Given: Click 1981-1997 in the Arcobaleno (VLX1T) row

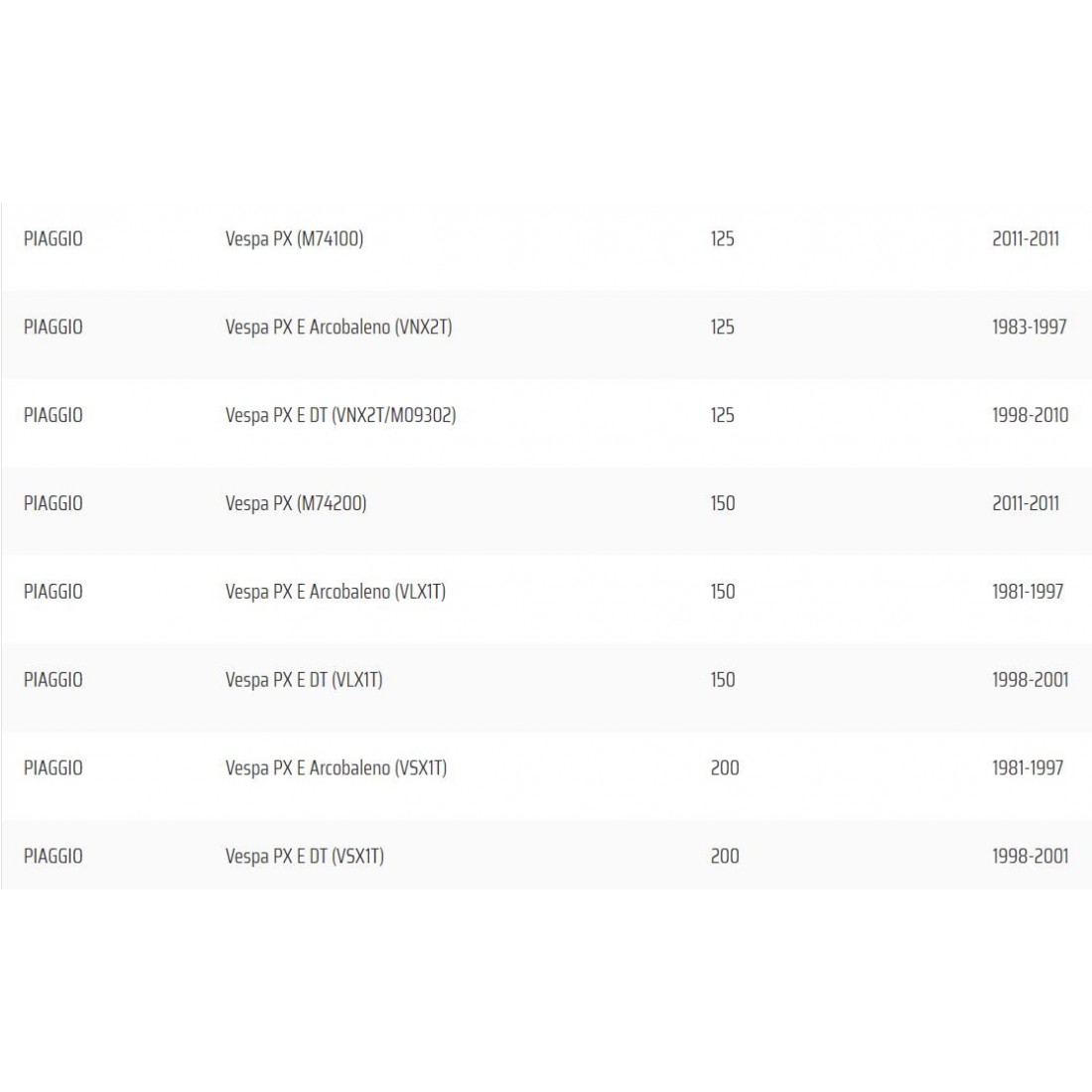Looking at the screenshot, I should point(1027,592).
